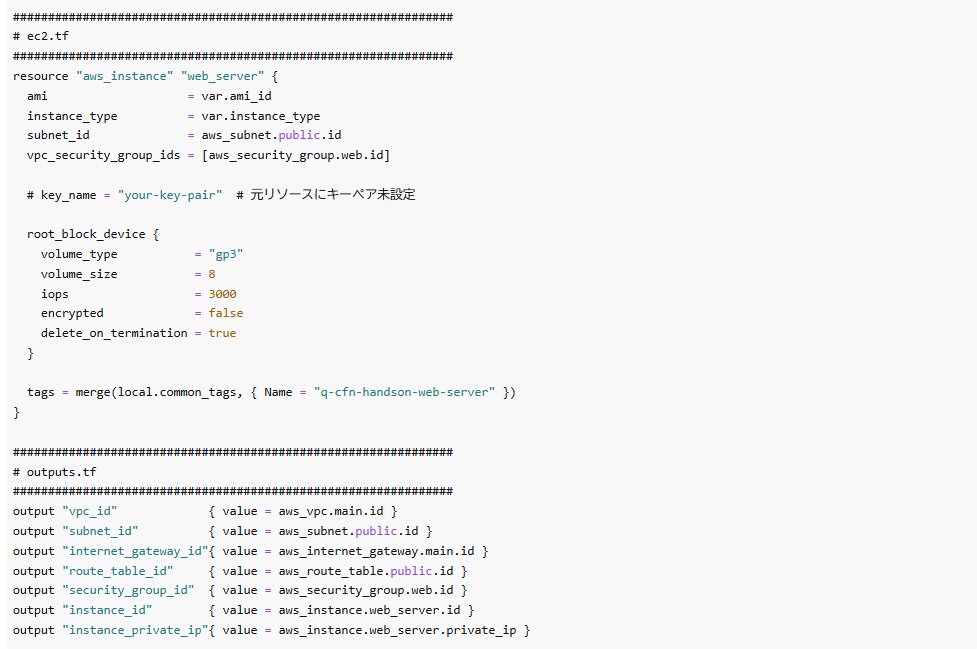Click the '# ec2.tf' comment line

pos(41,36)
